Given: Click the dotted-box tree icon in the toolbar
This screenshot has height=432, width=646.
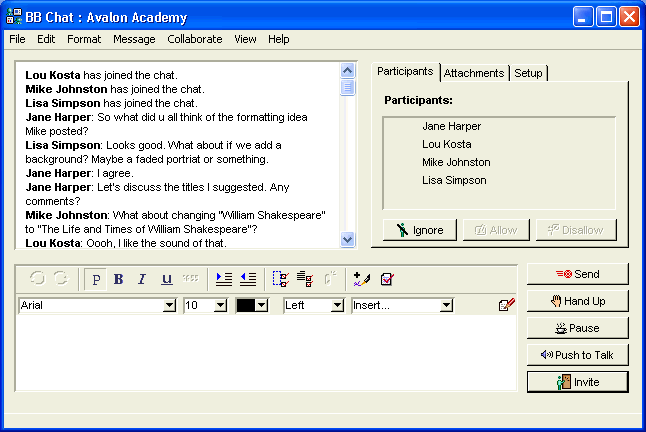Looking at the screenshot, I should pos(280,279).
